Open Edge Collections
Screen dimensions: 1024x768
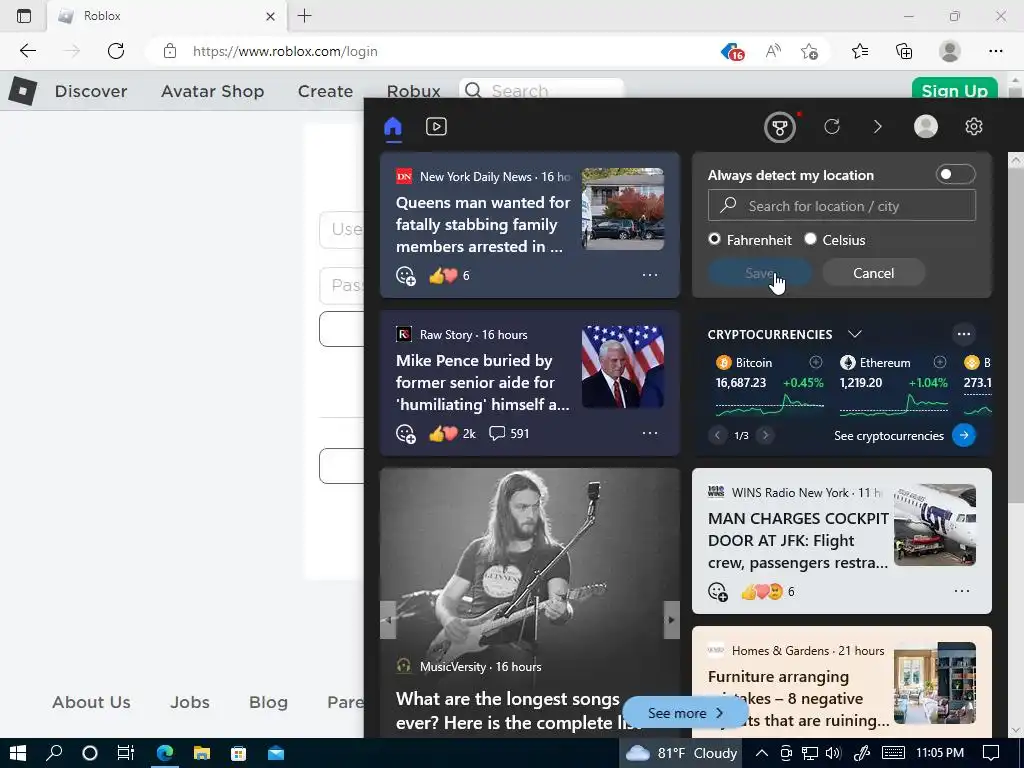[904, 51]
